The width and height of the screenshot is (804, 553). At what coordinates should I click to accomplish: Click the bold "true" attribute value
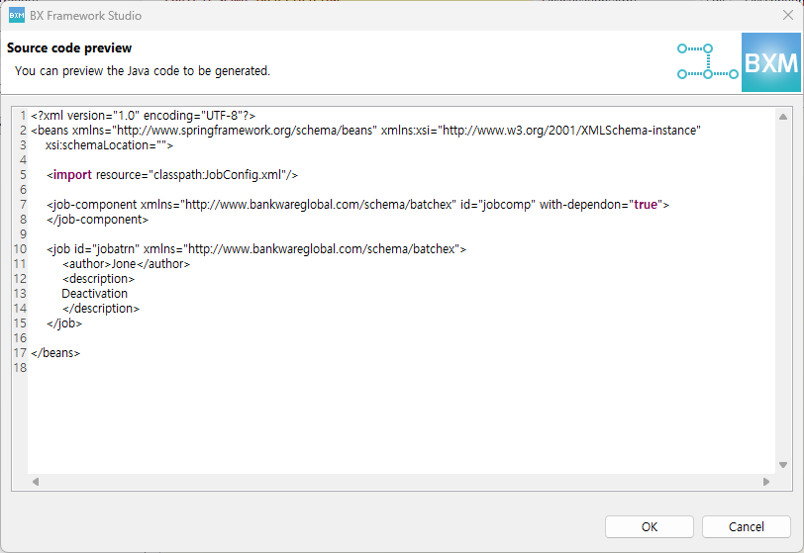coord(645,205)
